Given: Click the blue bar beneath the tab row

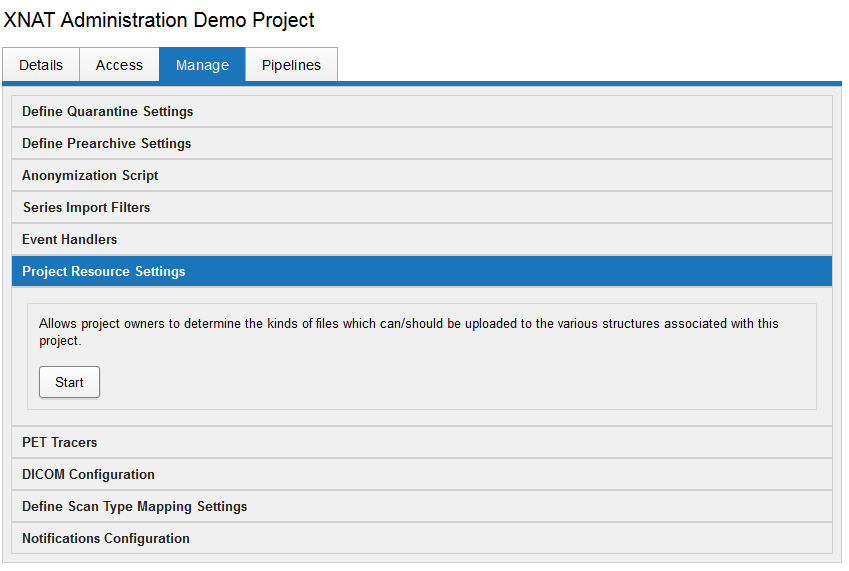Looking at the screenshot, I should tap(600, 84).
